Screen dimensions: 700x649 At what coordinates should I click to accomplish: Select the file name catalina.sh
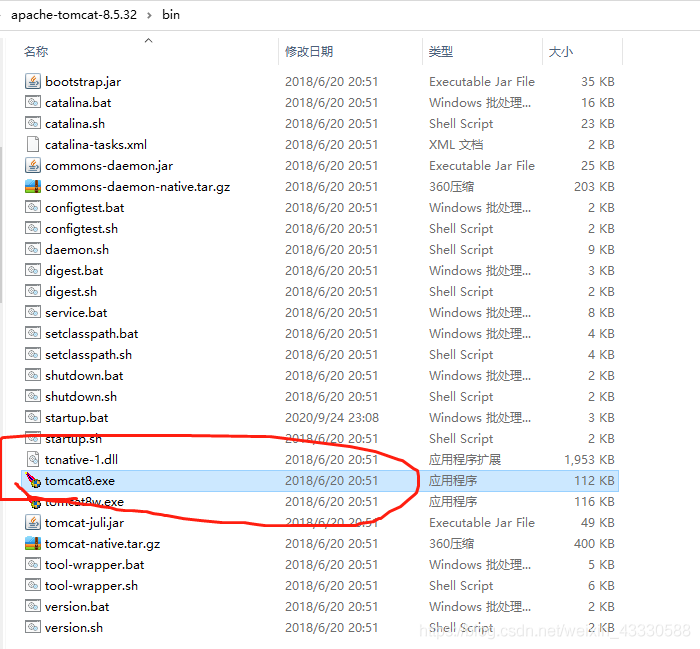coord(75,124)
